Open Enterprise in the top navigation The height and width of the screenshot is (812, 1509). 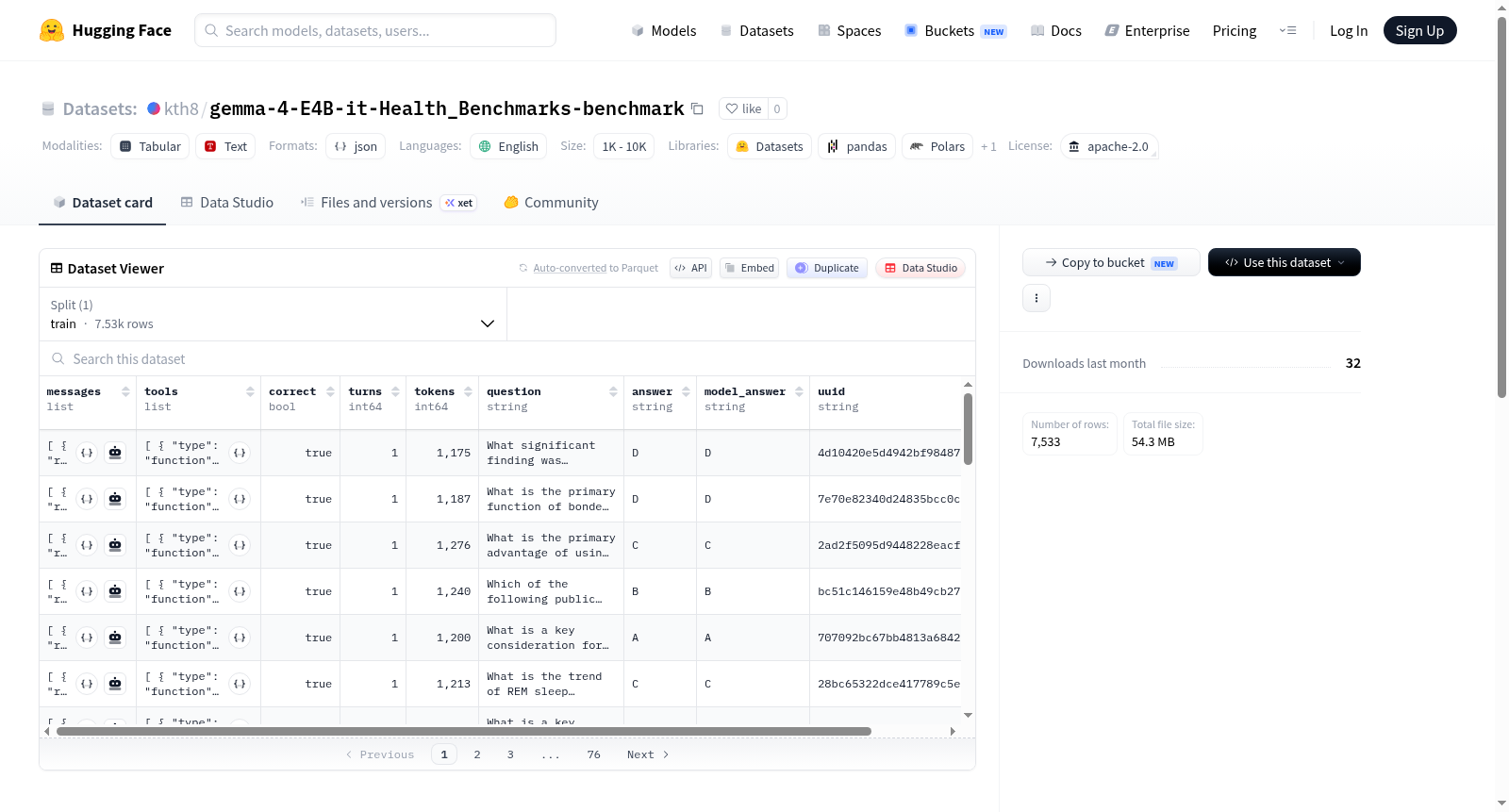pos(1148,30)
